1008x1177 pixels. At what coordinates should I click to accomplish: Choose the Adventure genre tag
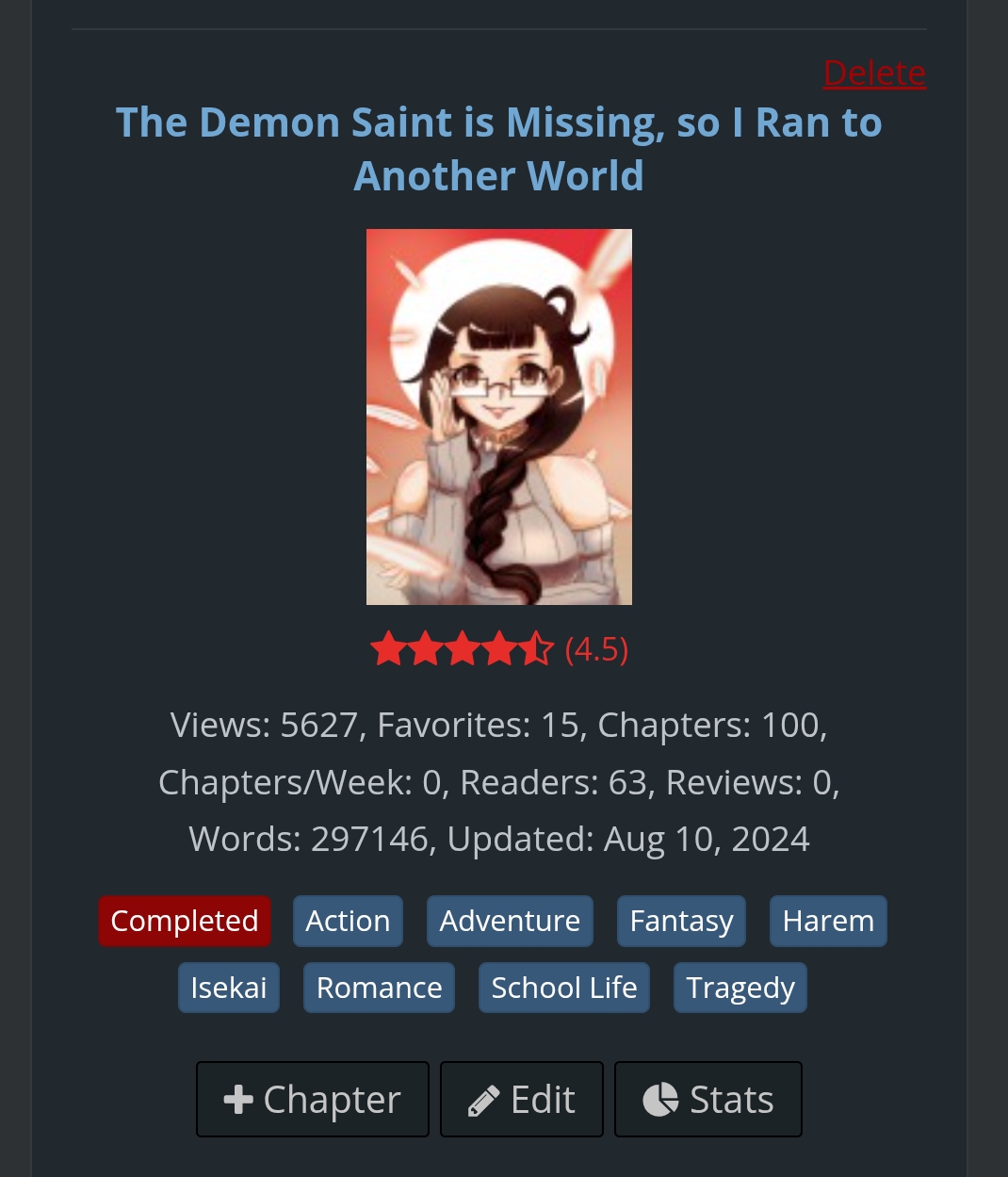coord(510,921)
